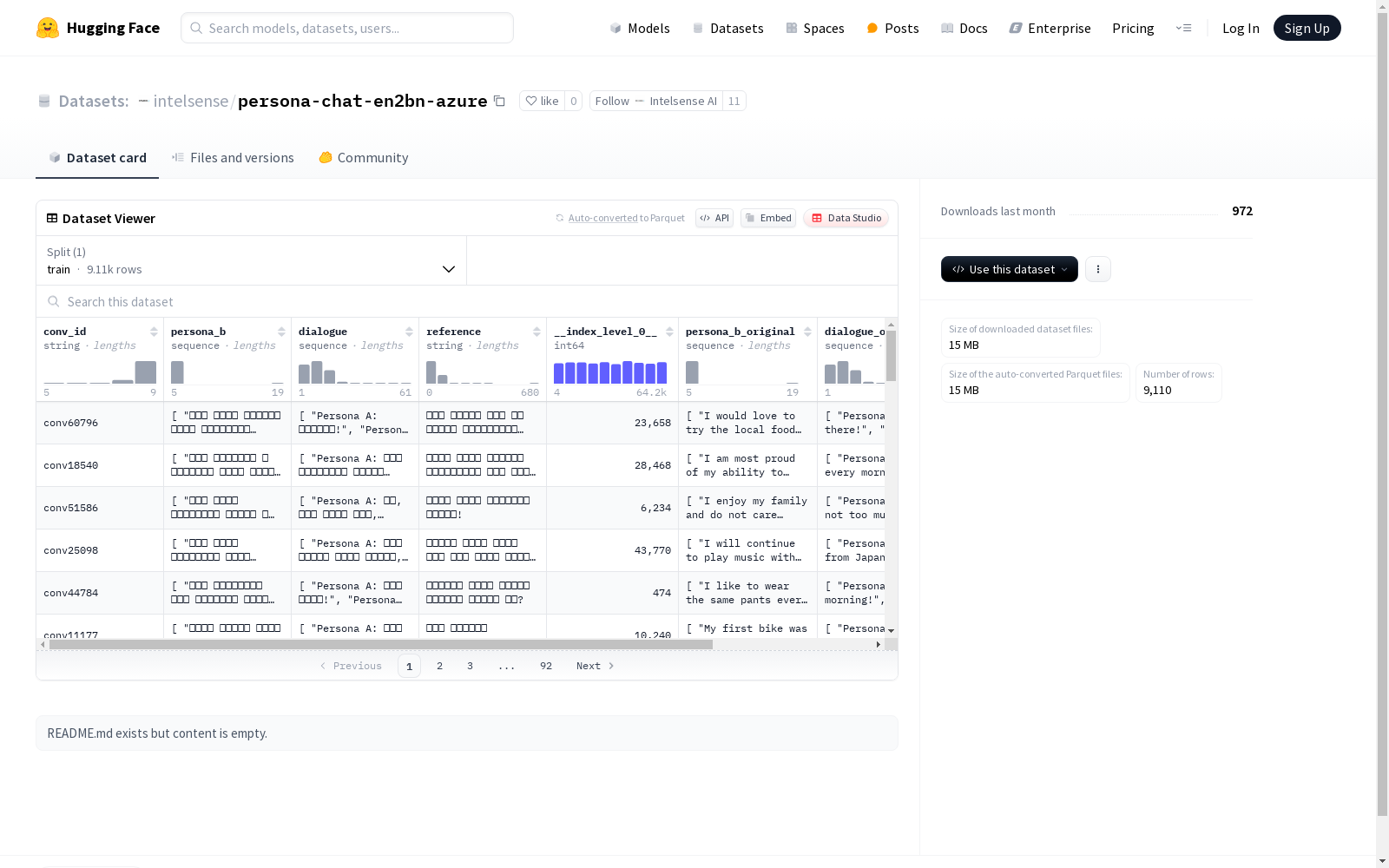This screenshot has height=868, width=1389.
Task: Click the Embed button
Action: pos(768,218)
